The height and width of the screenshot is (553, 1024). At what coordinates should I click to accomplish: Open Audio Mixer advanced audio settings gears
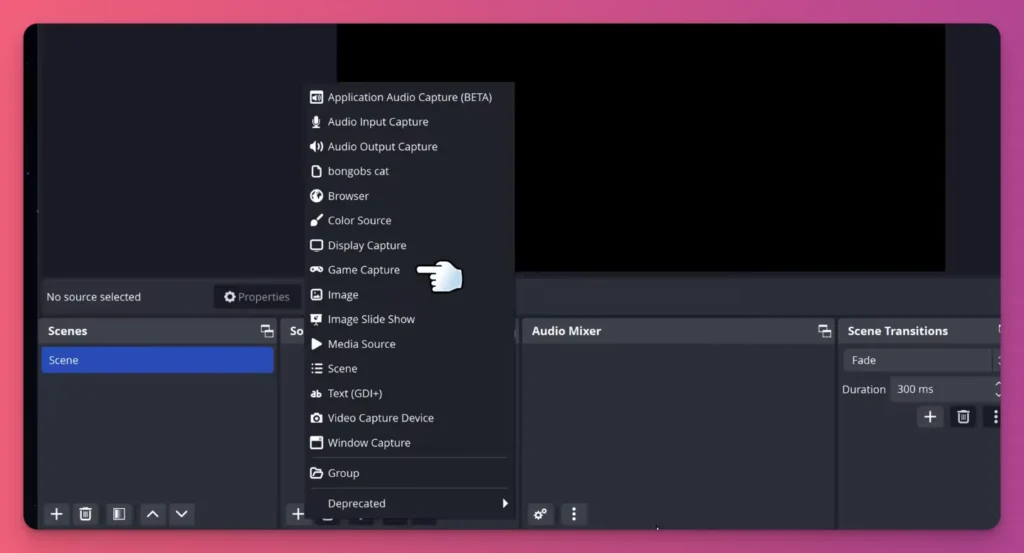click(540, 514)
